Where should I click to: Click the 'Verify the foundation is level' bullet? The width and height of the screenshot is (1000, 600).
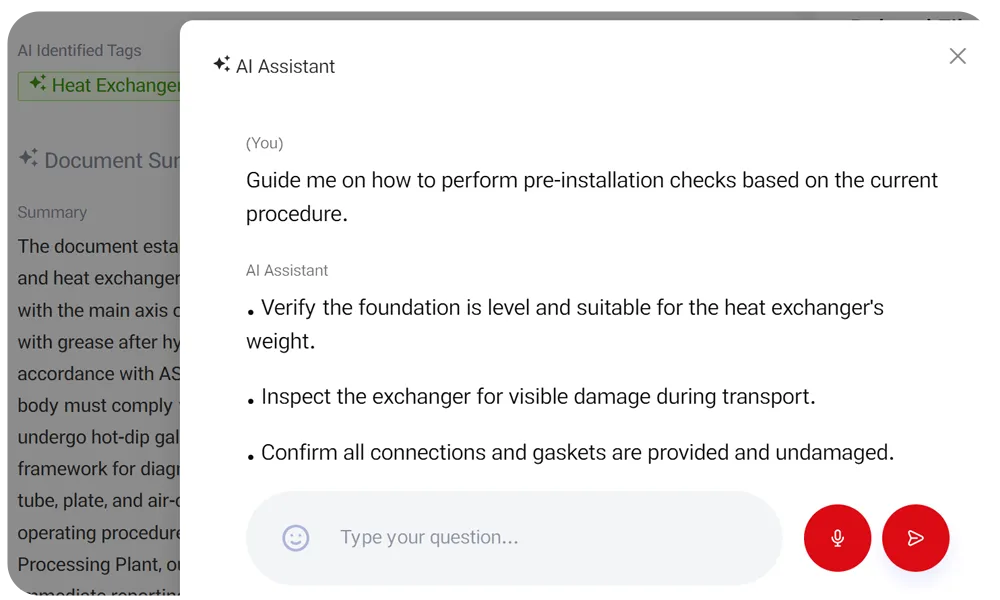click(565, 323)
